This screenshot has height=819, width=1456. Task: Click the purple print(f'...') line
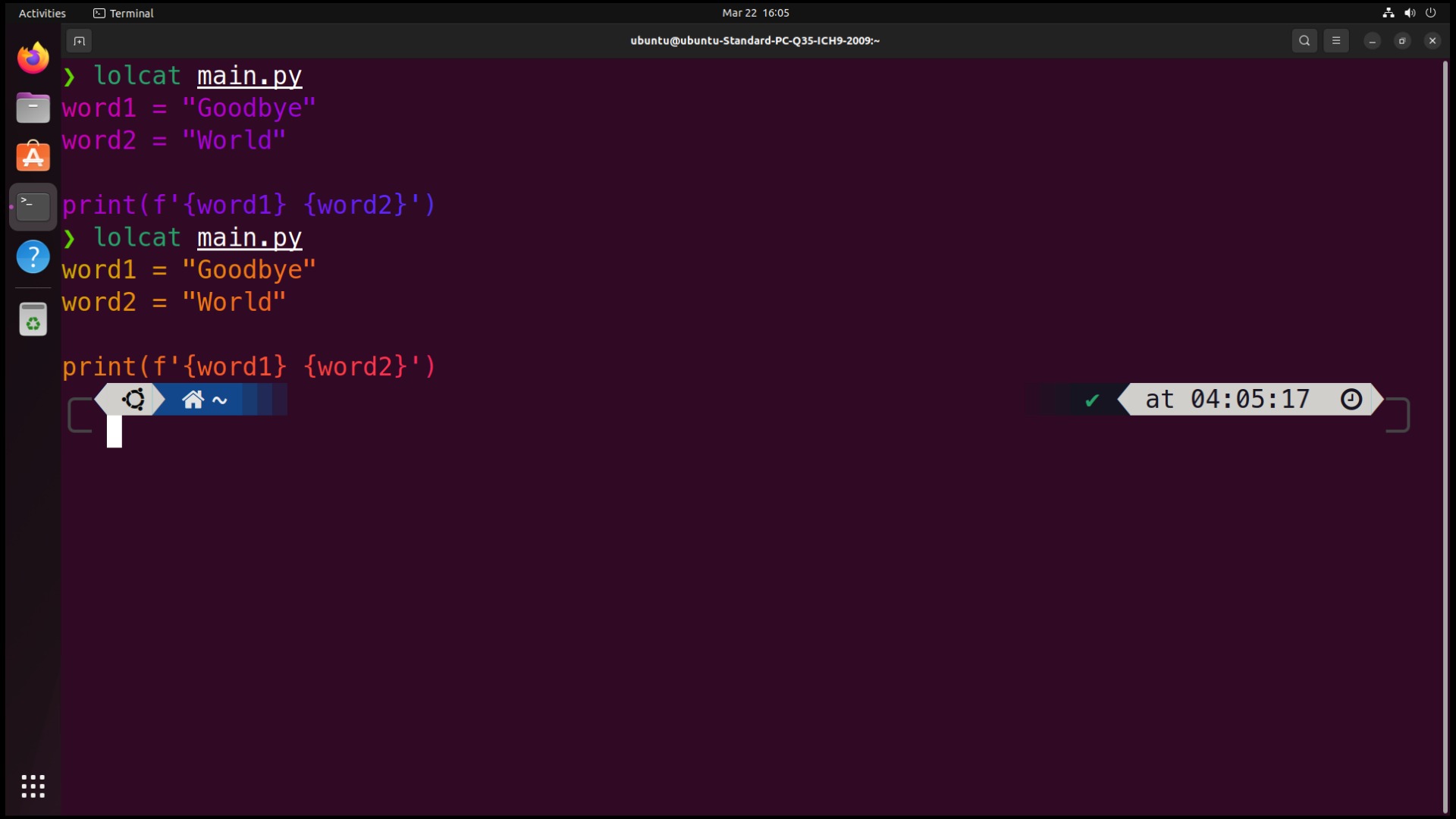point(249,205)
